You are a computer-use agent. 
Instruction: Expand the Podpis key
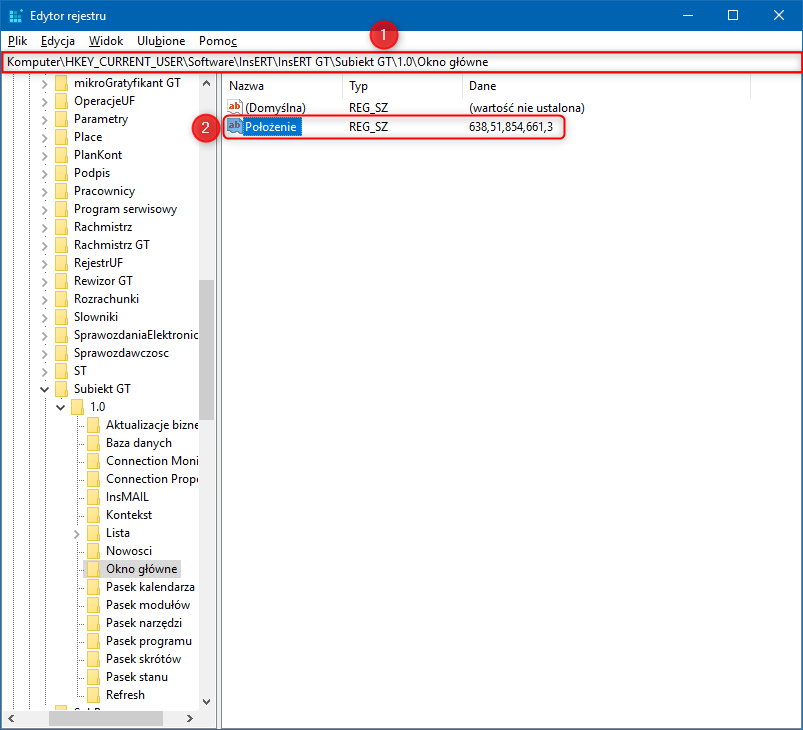coord(45,173)
